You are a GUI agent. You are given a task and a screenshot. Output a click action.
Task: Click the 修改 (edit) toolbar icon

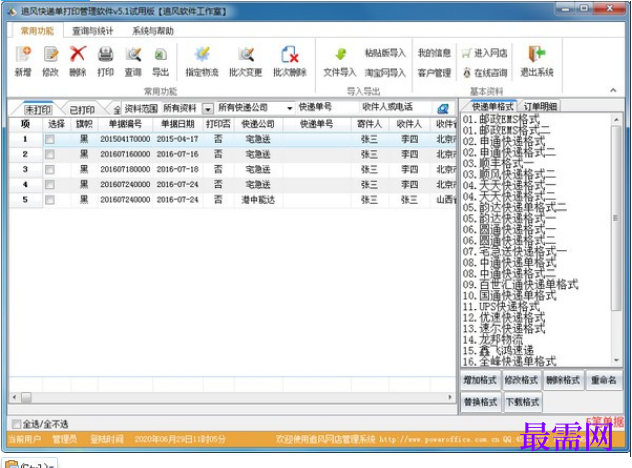pos(51,54)
